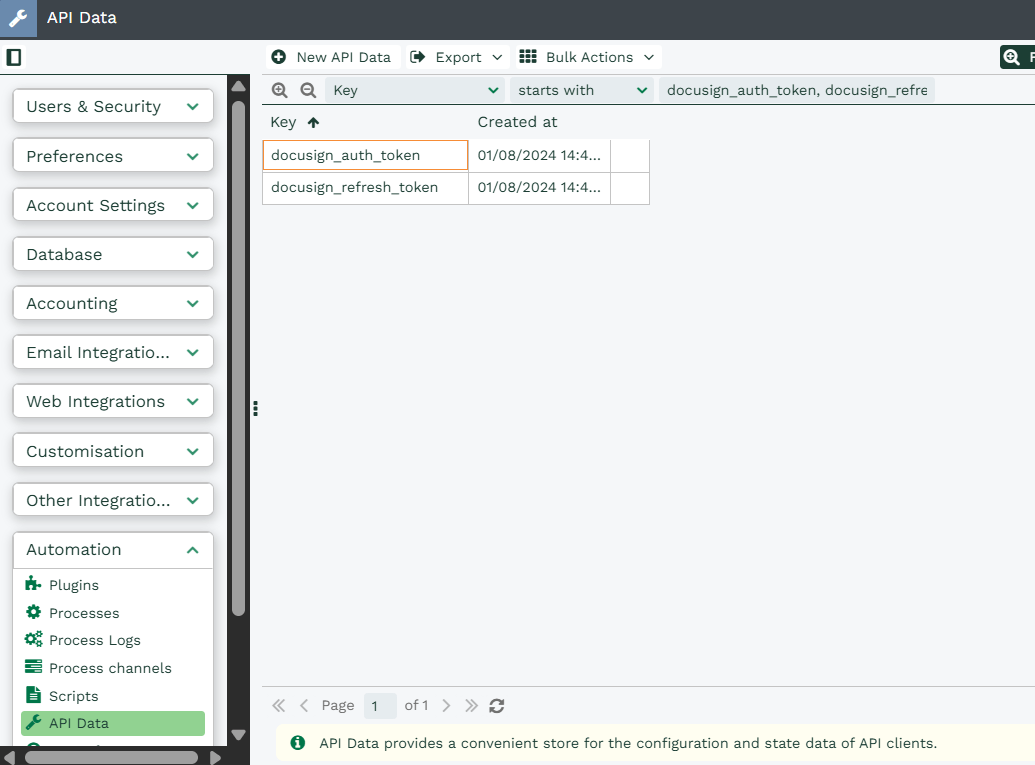Open the Export dropdown menu

click(456, 57)
